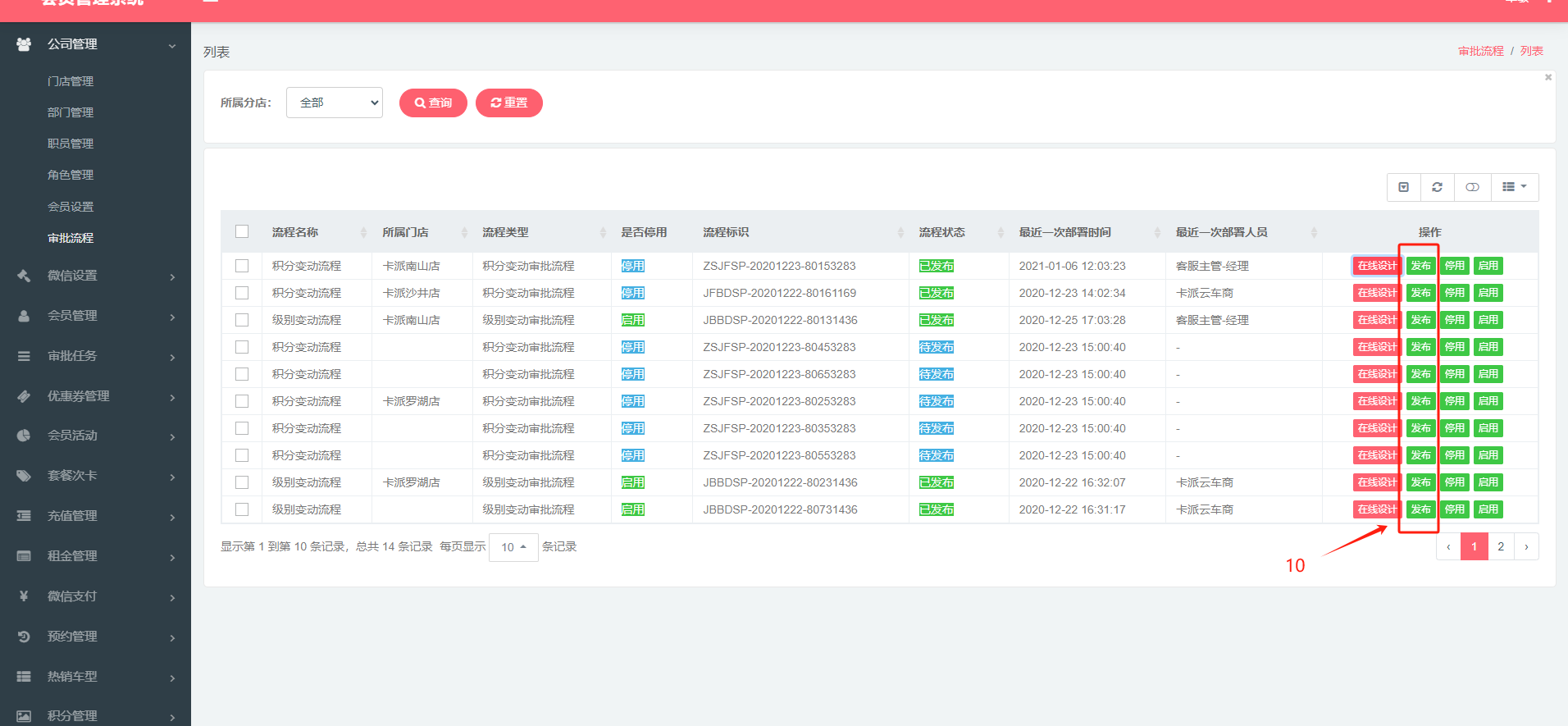
Task: Click the 查询 search button
Action: pos(433,103)
